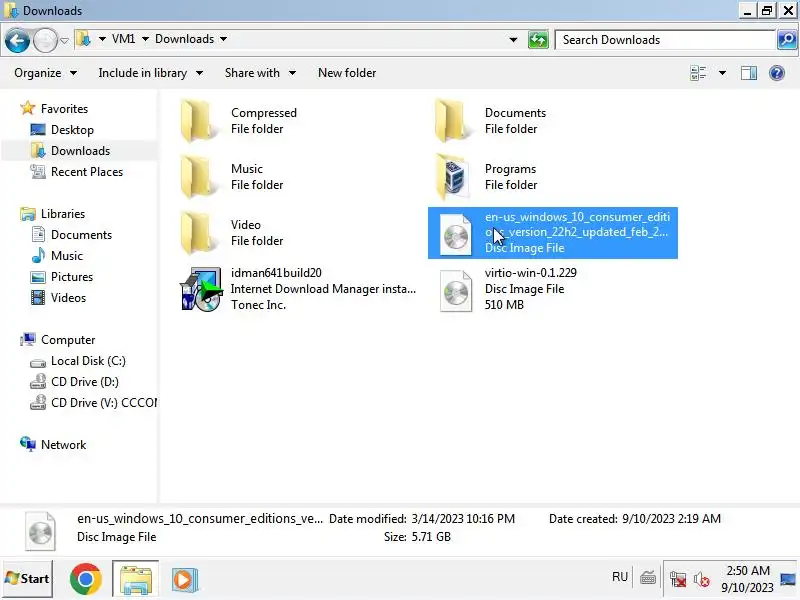Open More view options dropdown arrow
The image size is (800, 600).
coord(722,73)
